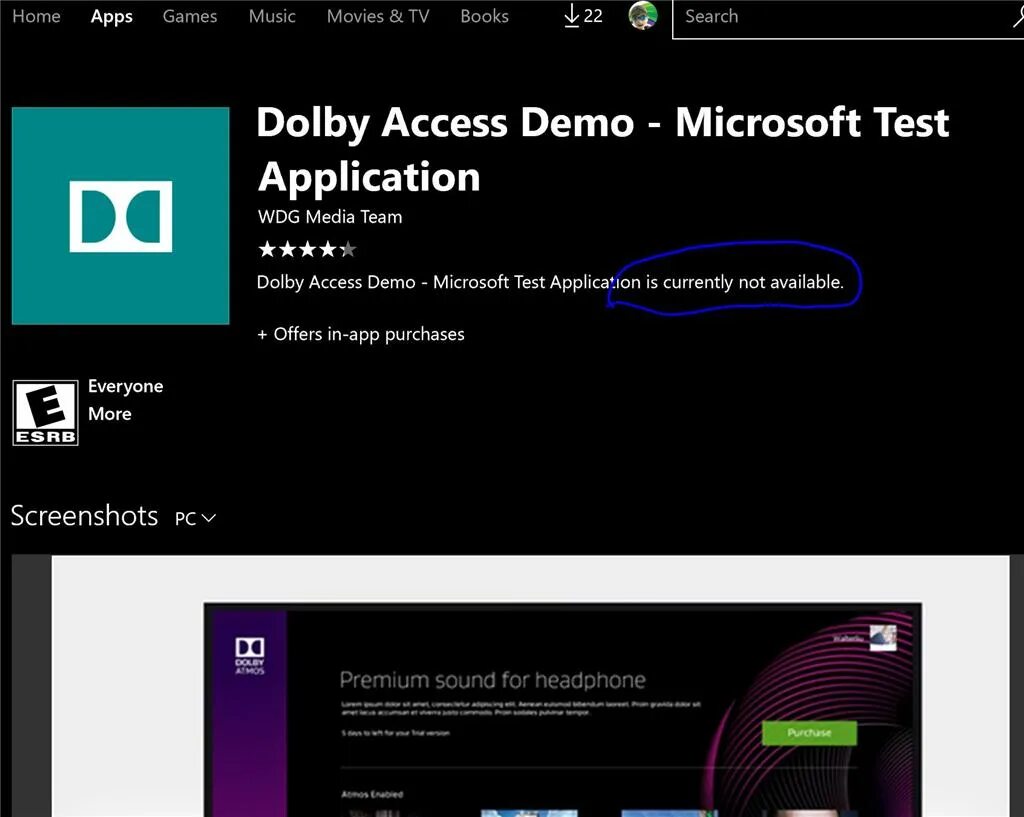Click the 'Offers in-app purchases' text

tap(360, 334)
